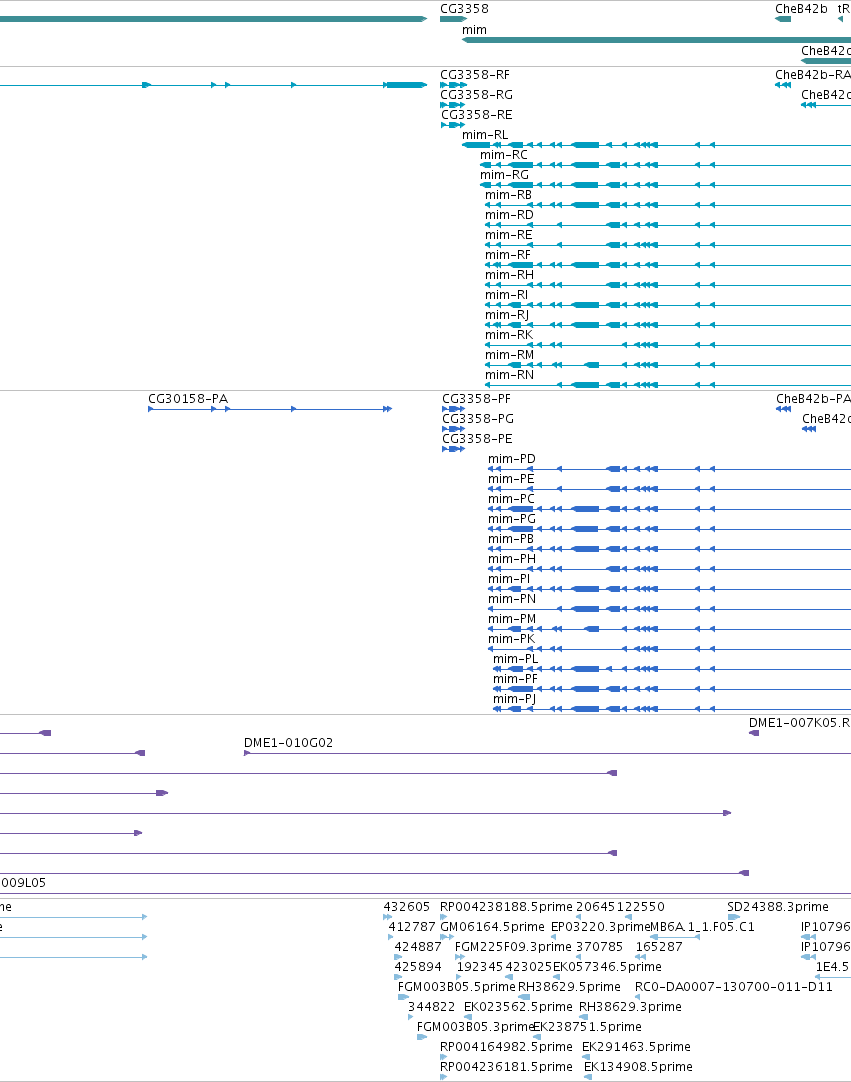
Task: Click RP004164982.5prime feature label
Action: [x=507, y=1047]
